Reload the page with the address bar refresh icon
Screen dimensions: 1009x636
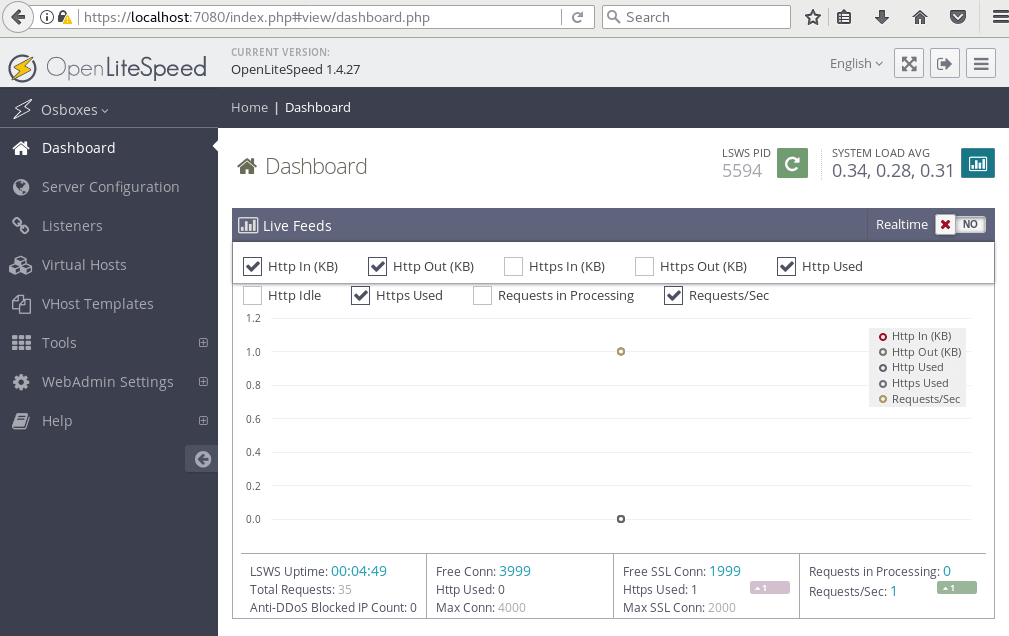click(577, 17)
